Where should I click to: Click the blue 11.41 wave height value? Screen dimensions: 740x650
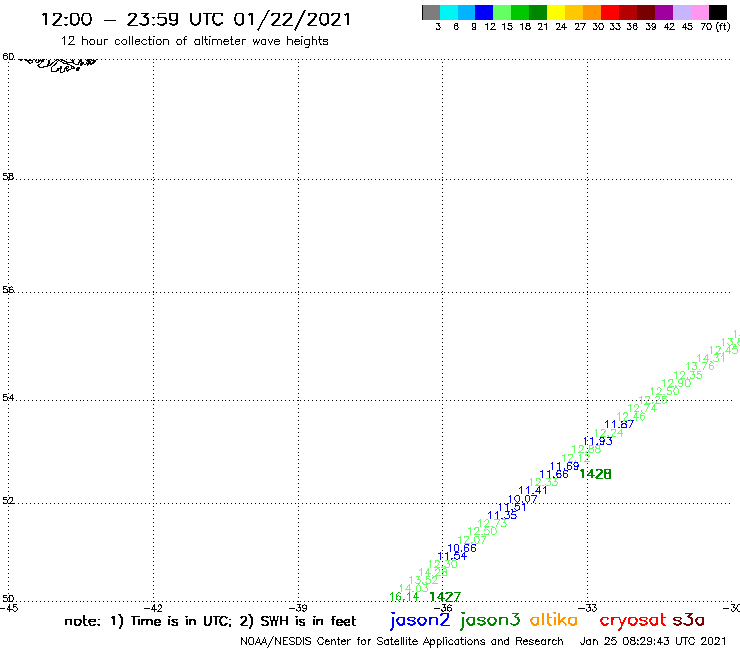pyautogui.click(x=533, y=490)
